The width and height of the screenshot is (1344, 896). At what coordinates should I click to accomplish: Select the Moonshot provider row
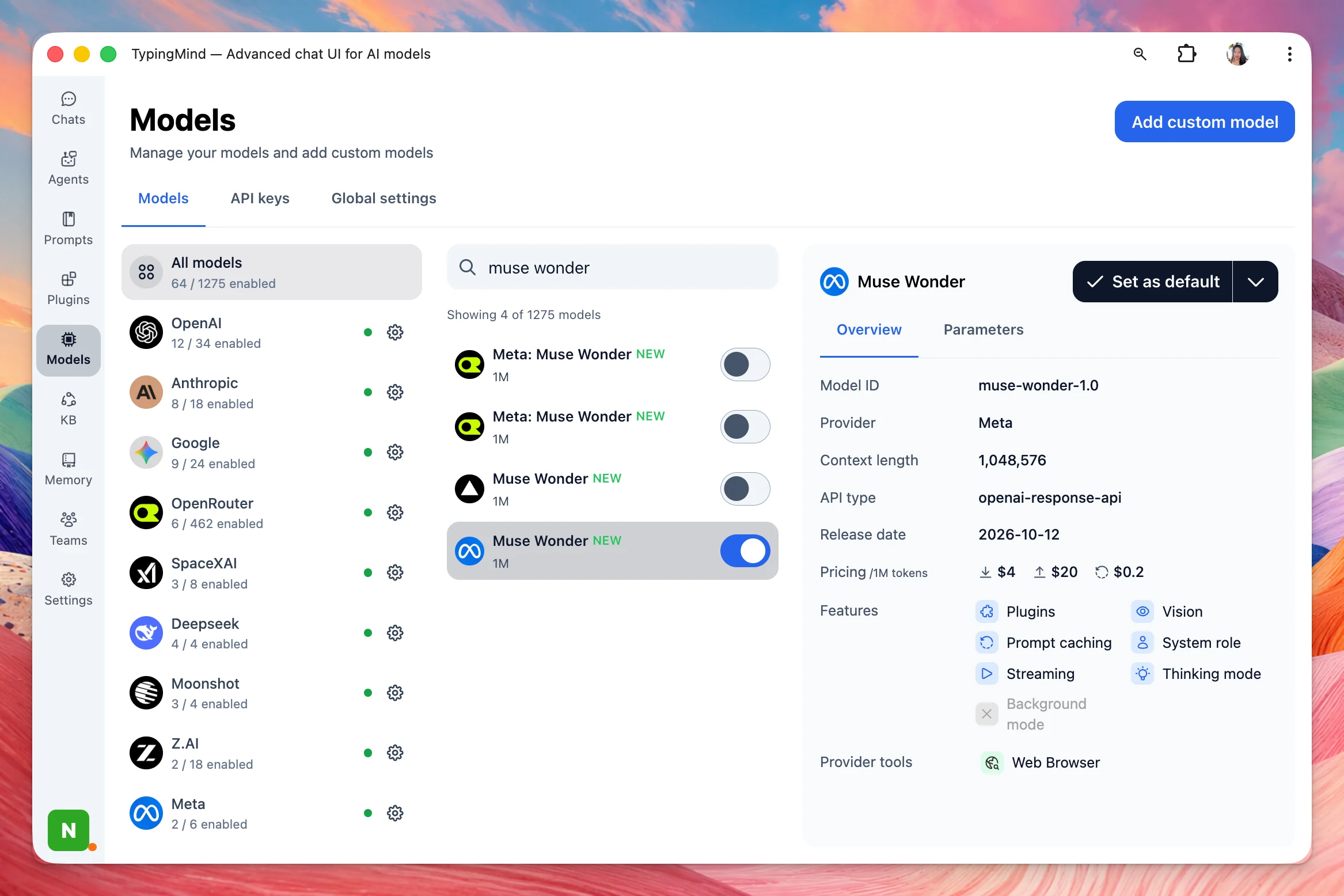pyautogui.click(x=271, y=693)
